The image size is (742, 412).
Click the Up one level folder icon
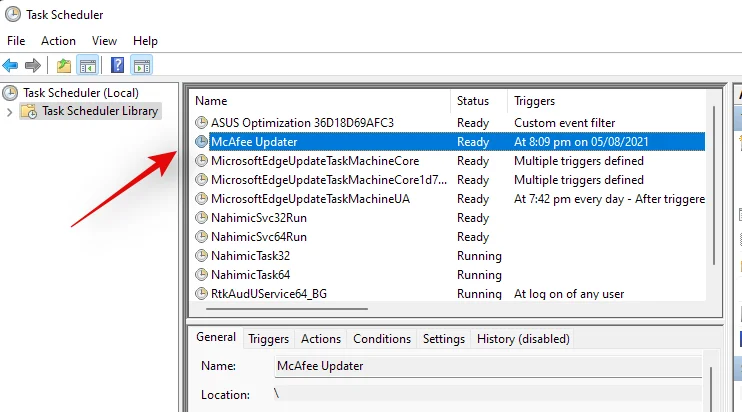click(x=63, y=65)
